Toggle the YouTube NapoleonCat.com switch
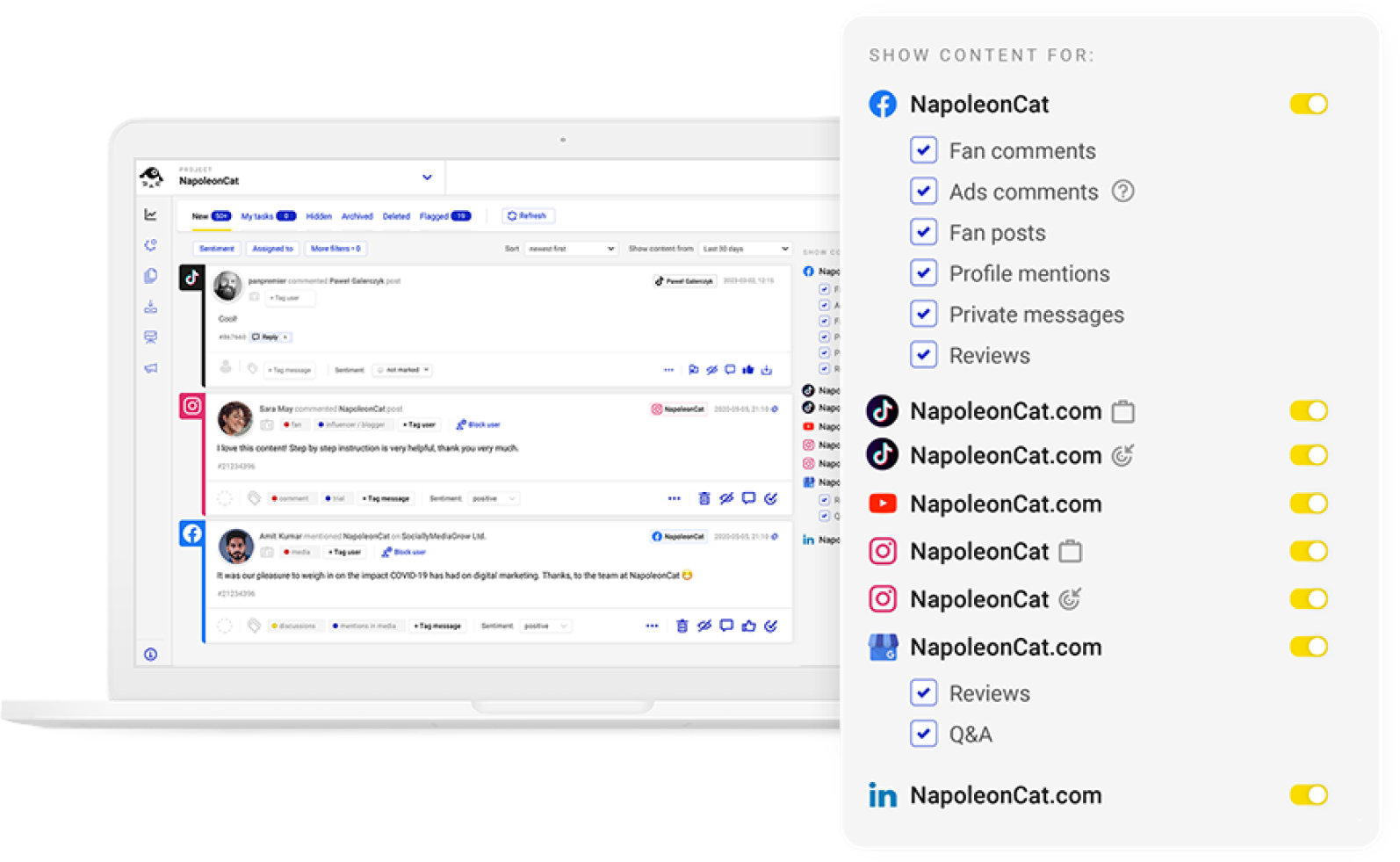This screenshot has width=1400, height=862. (1309, 503)
